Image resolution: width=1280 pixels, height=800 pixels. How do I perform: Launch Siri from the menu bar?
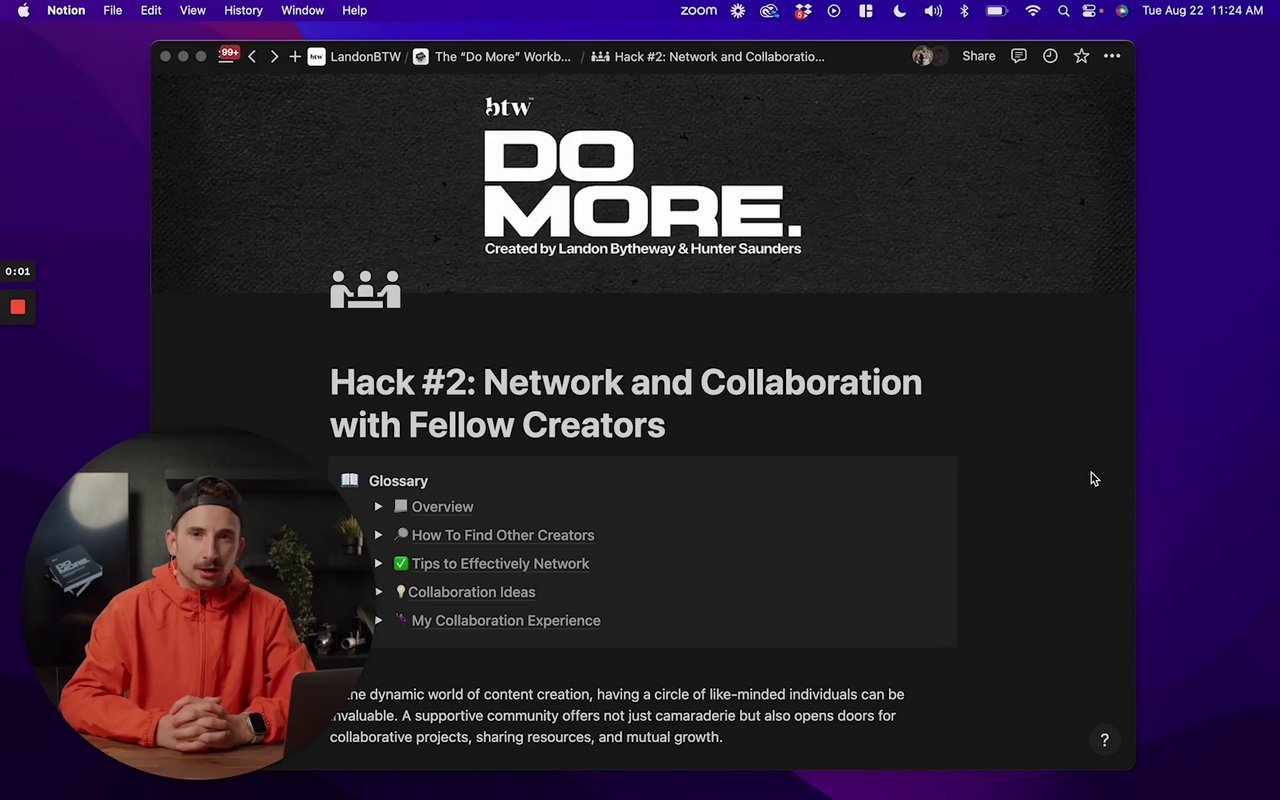point(1122,10)
